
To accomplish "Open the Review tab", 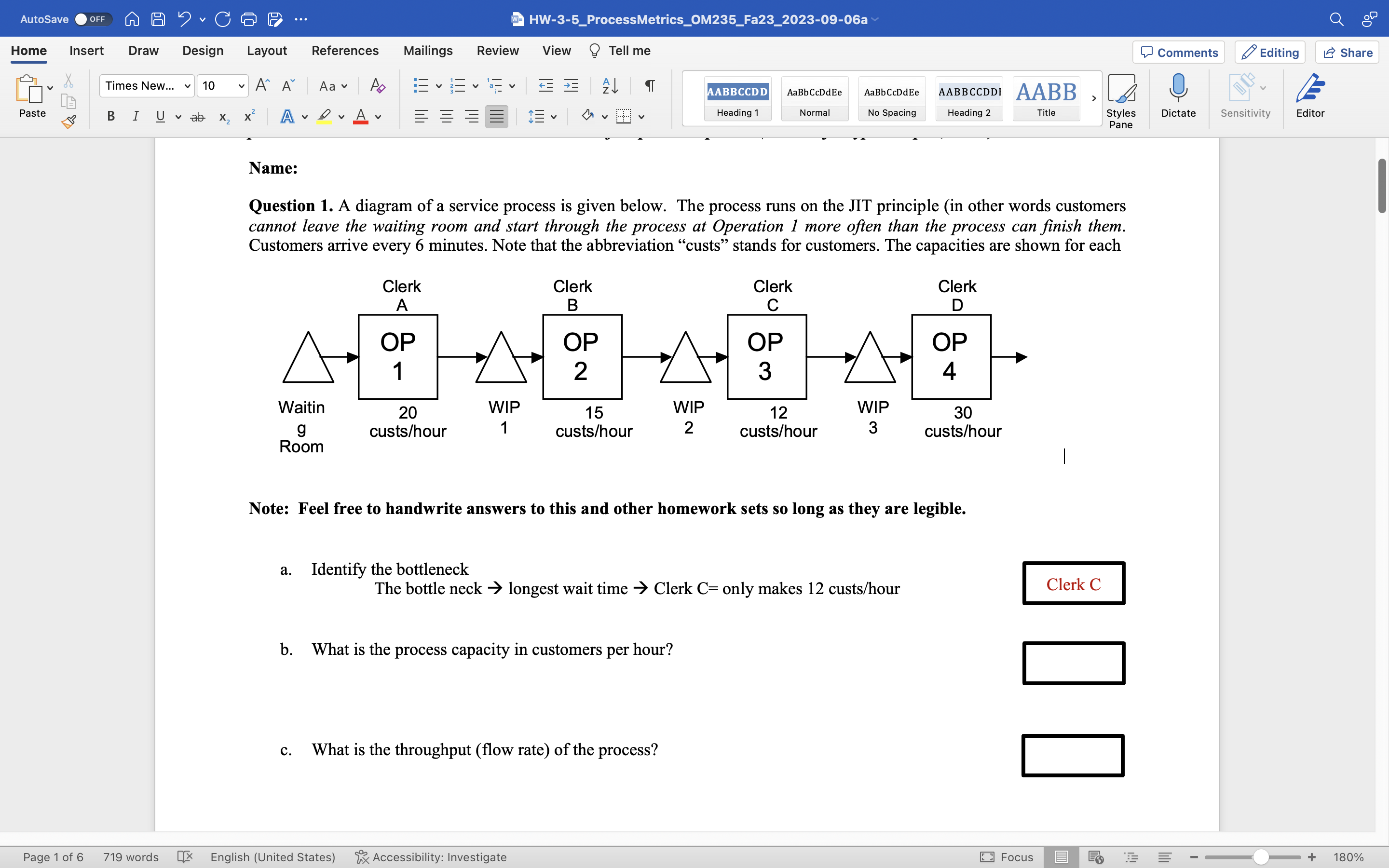I will pos(497,51).
